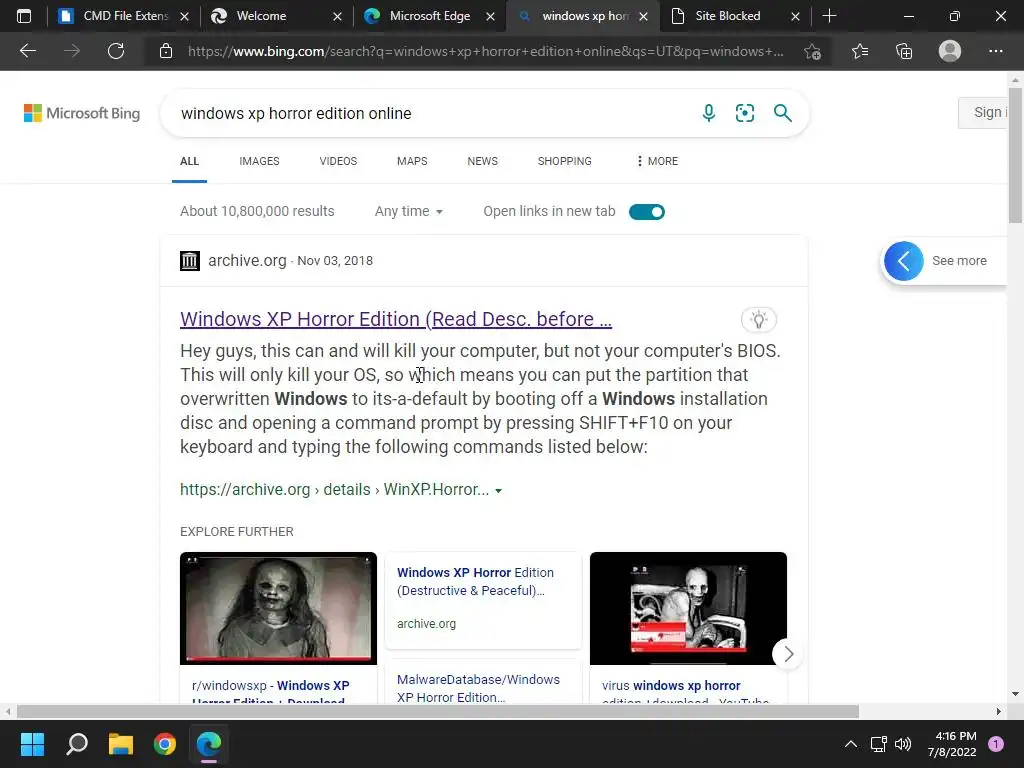Open the tab actions menu icon
Screen dimensions: 1024x768
(24, 16)
